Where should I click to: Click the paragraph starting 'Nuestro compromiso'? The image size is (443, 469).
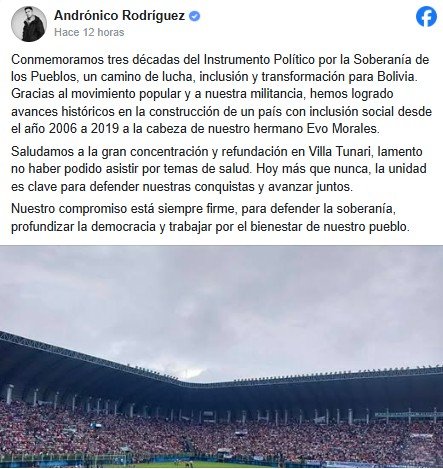click(210, 218)
